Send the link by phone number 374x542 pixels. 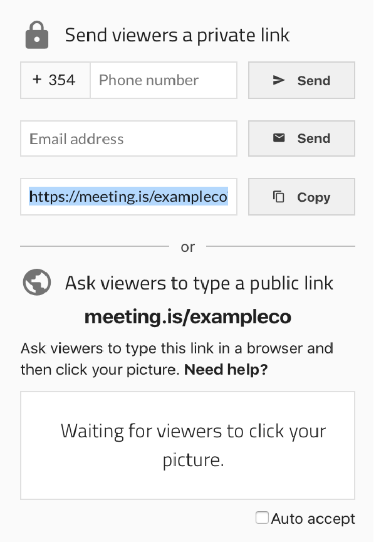[301, 80]
